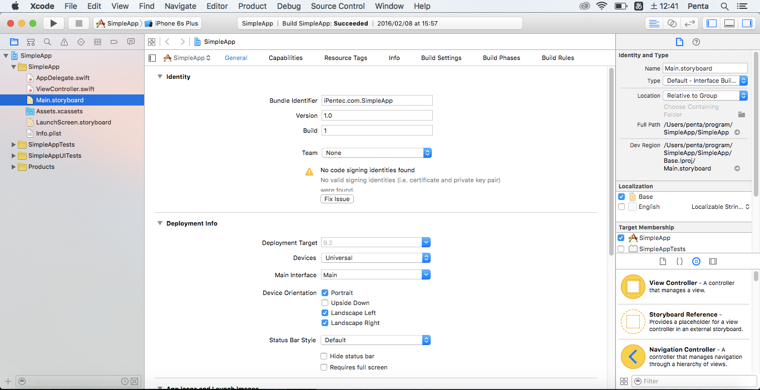The height and width of the screenshot is (390, 760).
Task: Go forward in editor history
Action: click(182, 42)
